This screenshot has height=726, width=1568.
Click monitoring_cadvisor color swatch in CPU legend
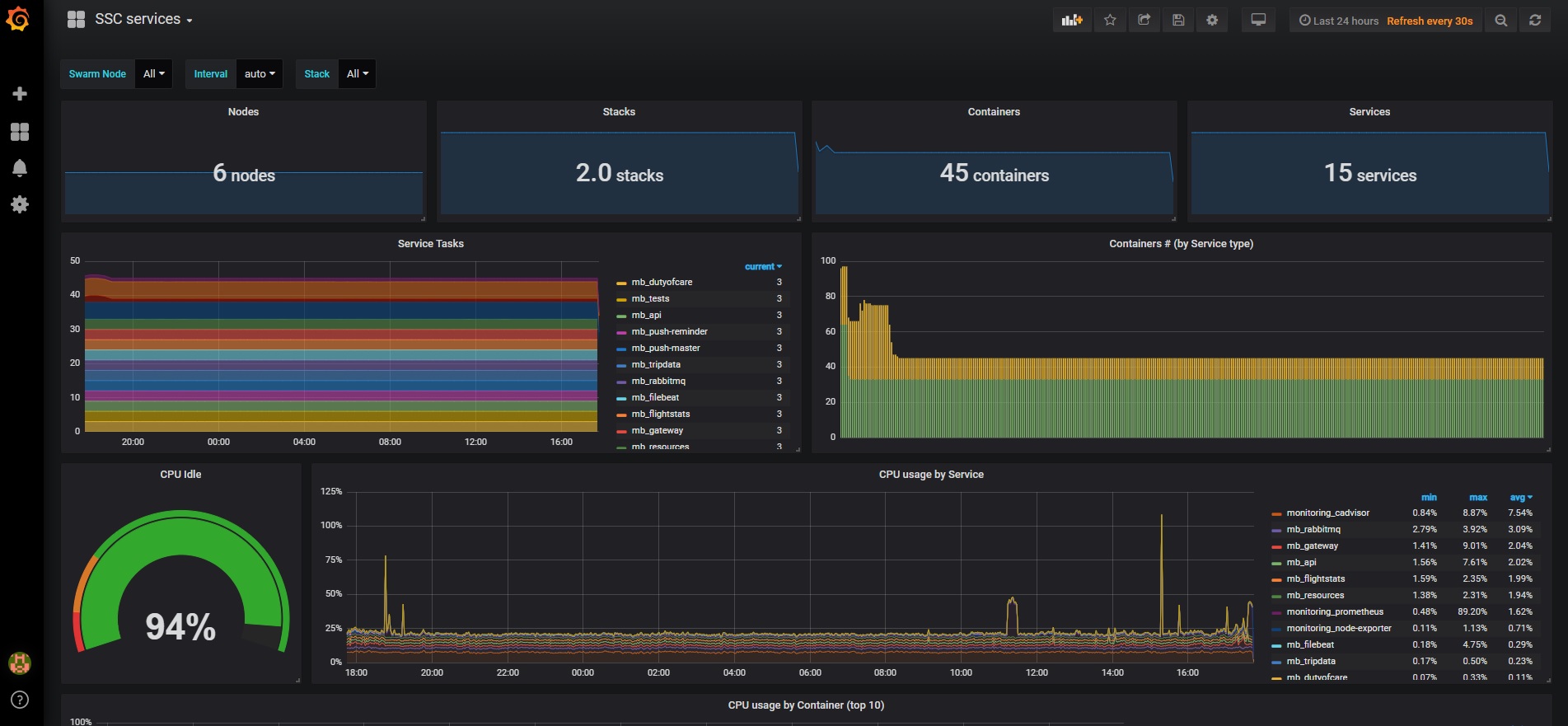click(1276, 513)
